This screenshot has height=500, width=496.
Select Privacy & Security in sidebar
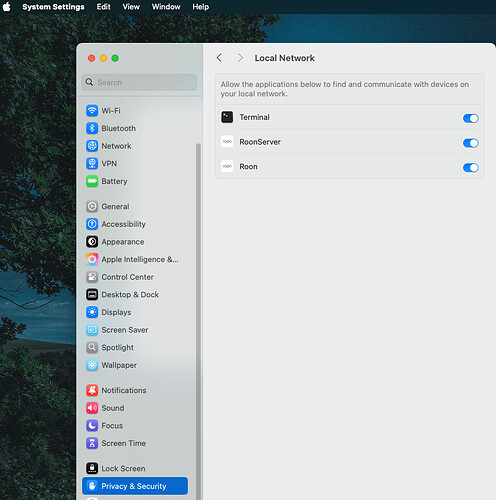point(135,486)
